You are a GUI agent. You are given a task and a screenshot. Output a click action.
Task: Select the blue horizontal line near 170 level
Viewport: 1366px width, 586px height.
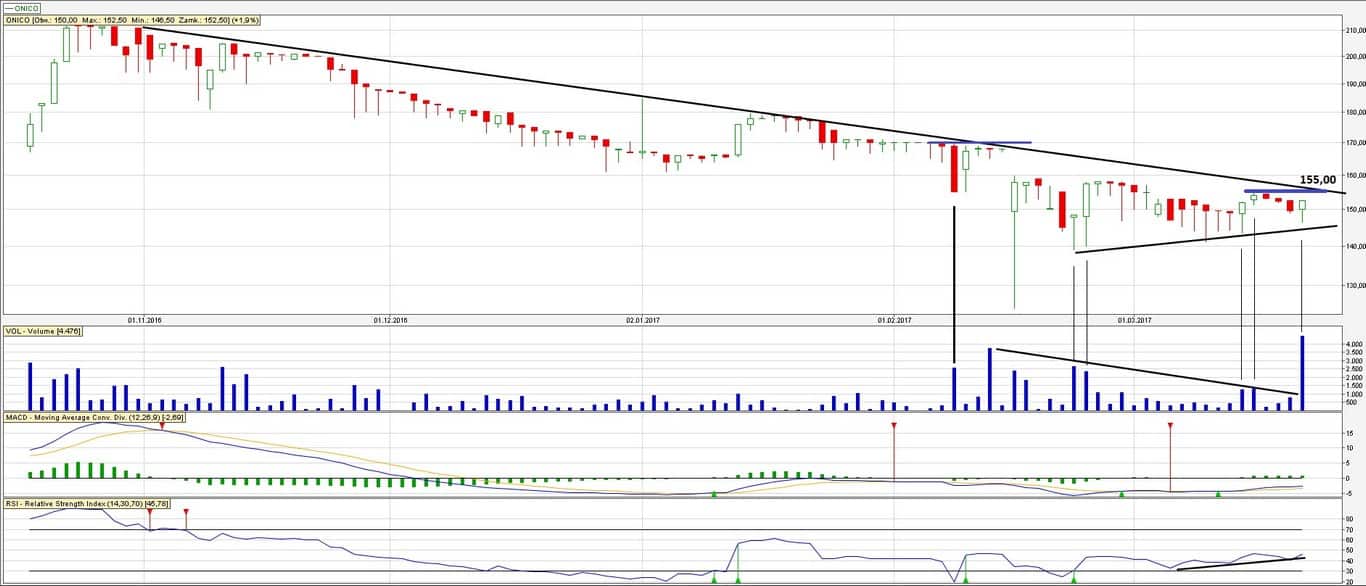tap(980, 143)
